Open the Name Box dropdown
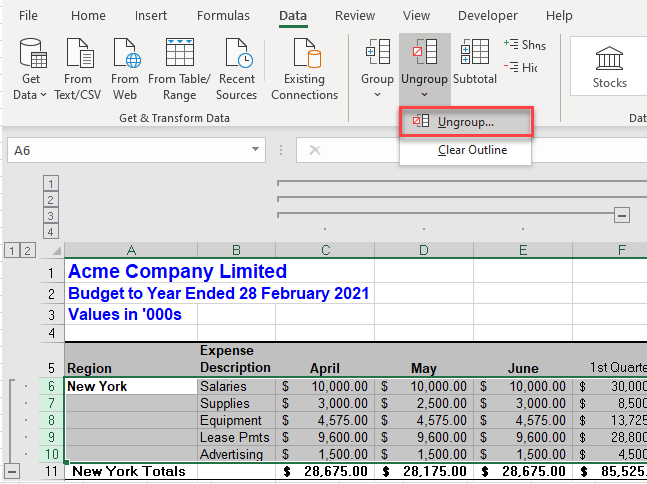 pos(256,150)
